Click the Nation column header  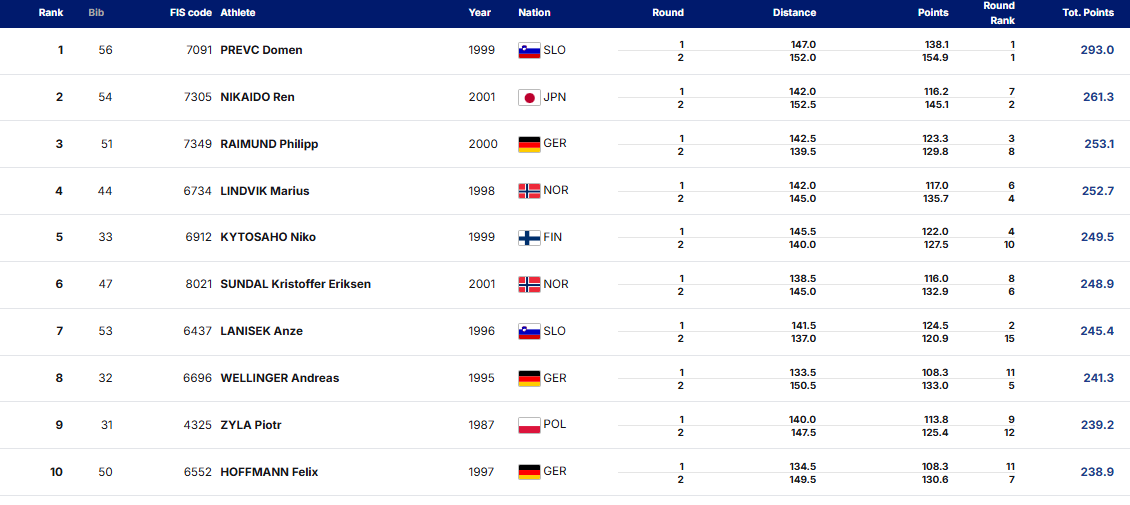pos(534,13)
